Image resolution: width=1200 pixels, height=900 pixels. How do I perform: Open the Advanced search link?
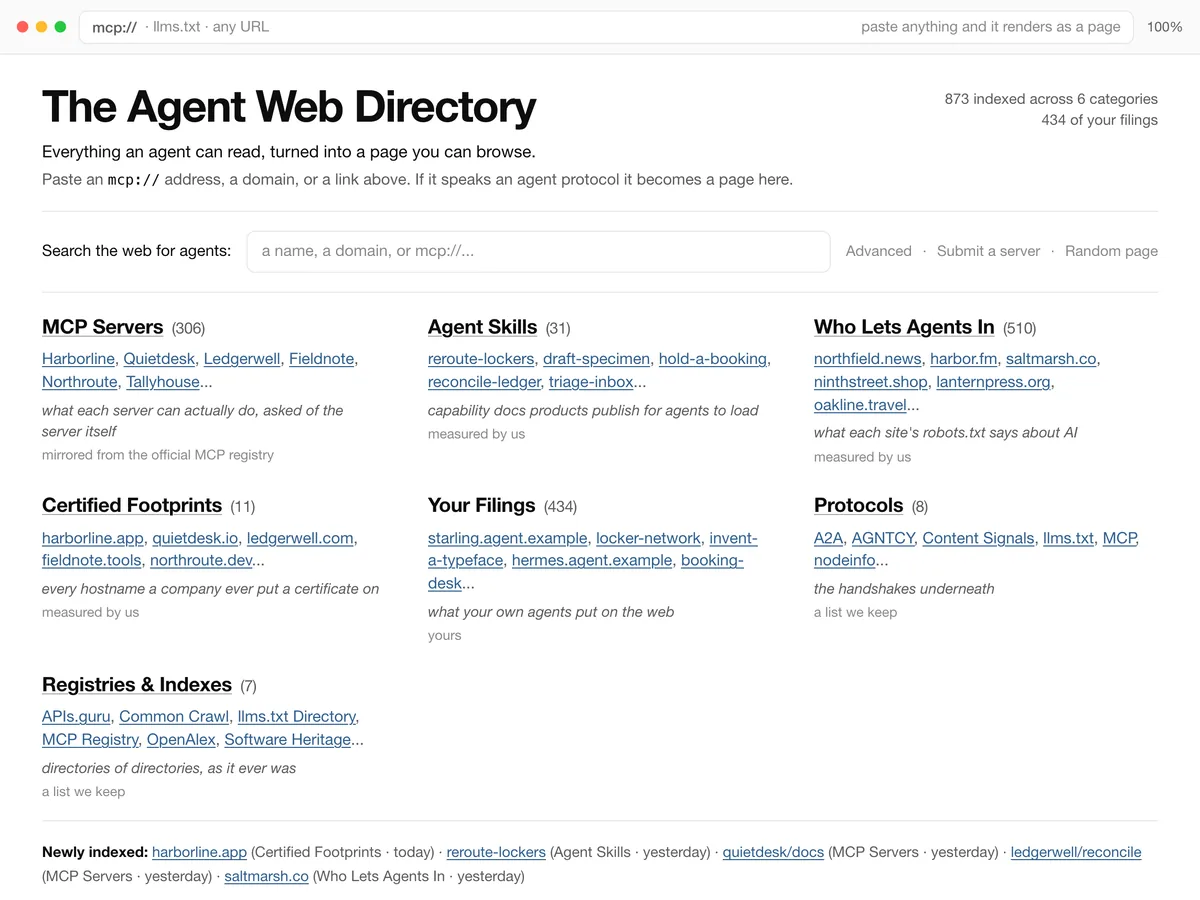click(x=878, y=251)
